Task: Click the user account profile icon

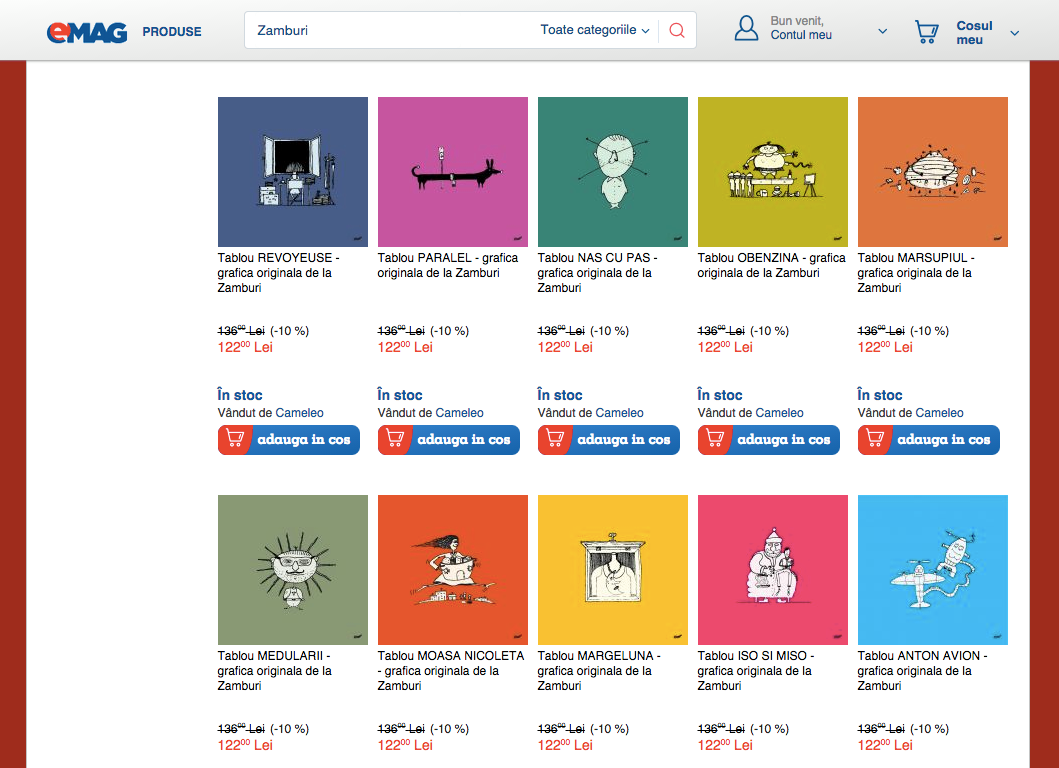Action: pos(746,29)
